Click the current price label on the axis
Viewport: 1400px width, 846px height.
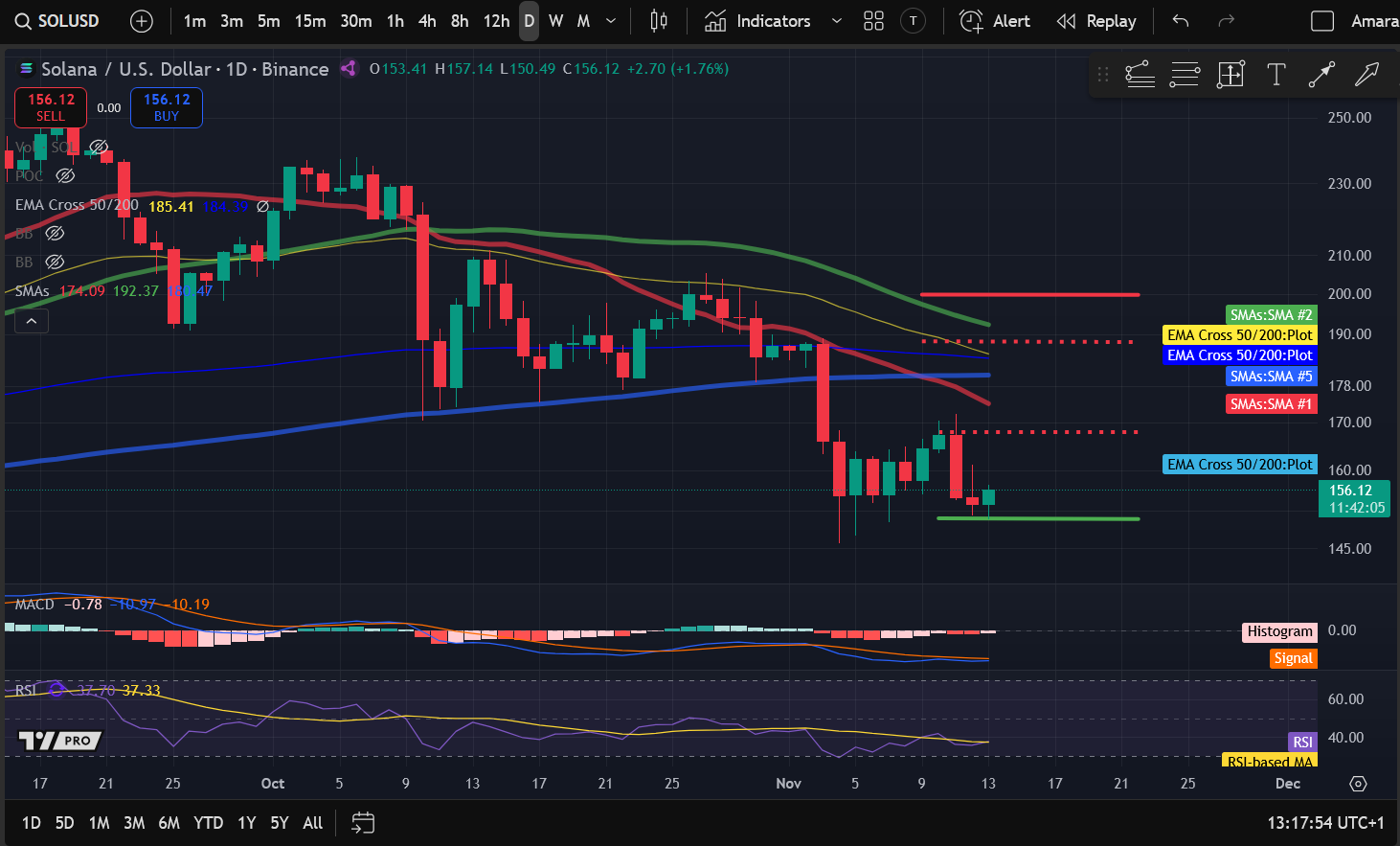coord(1354,498)
